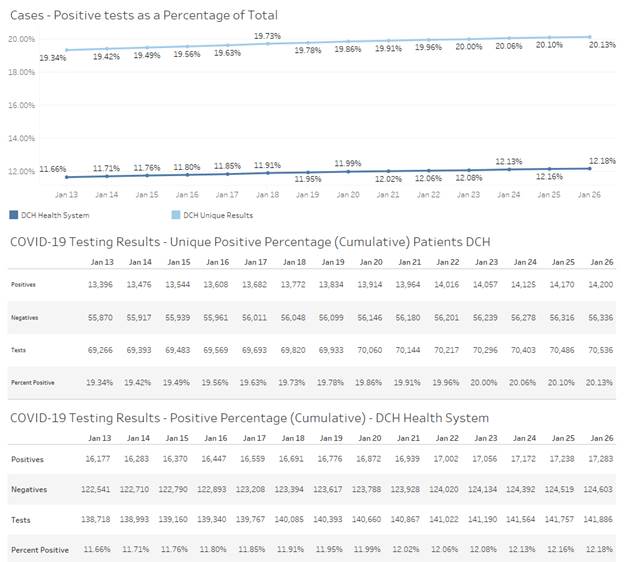Viewport: 624px width, 562px height.
Task: Click Jan 20 on the chart x-axis
Action: [347, 194]
